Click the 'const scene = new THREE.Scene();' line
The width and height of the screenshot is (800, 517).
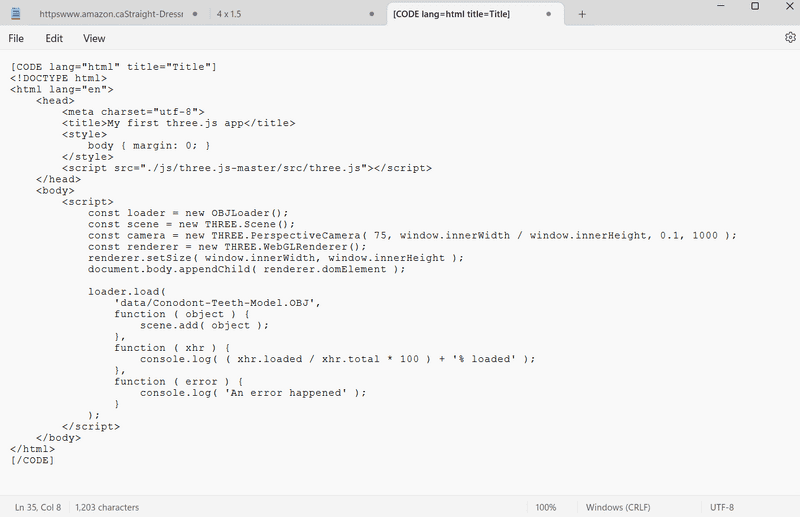pyautogui.click(x=191, y=224)
